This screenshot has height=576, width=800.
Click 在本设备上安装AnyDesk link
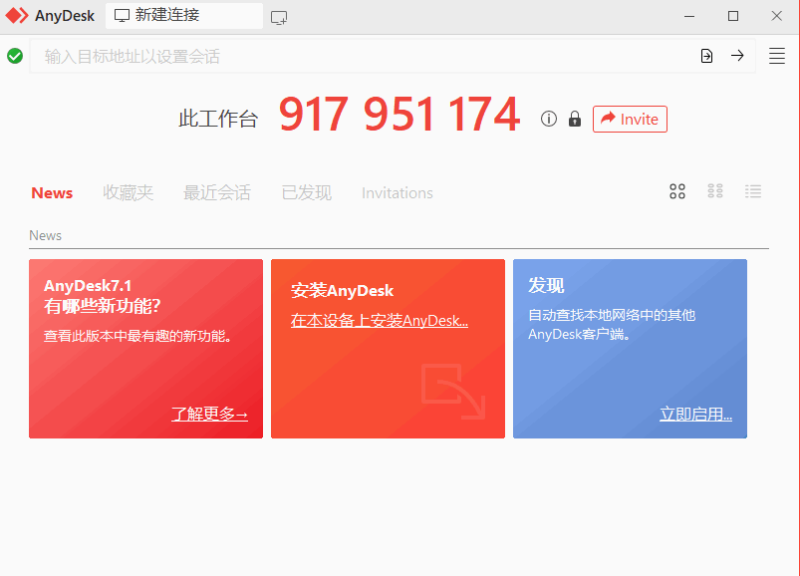click(379, 320)
